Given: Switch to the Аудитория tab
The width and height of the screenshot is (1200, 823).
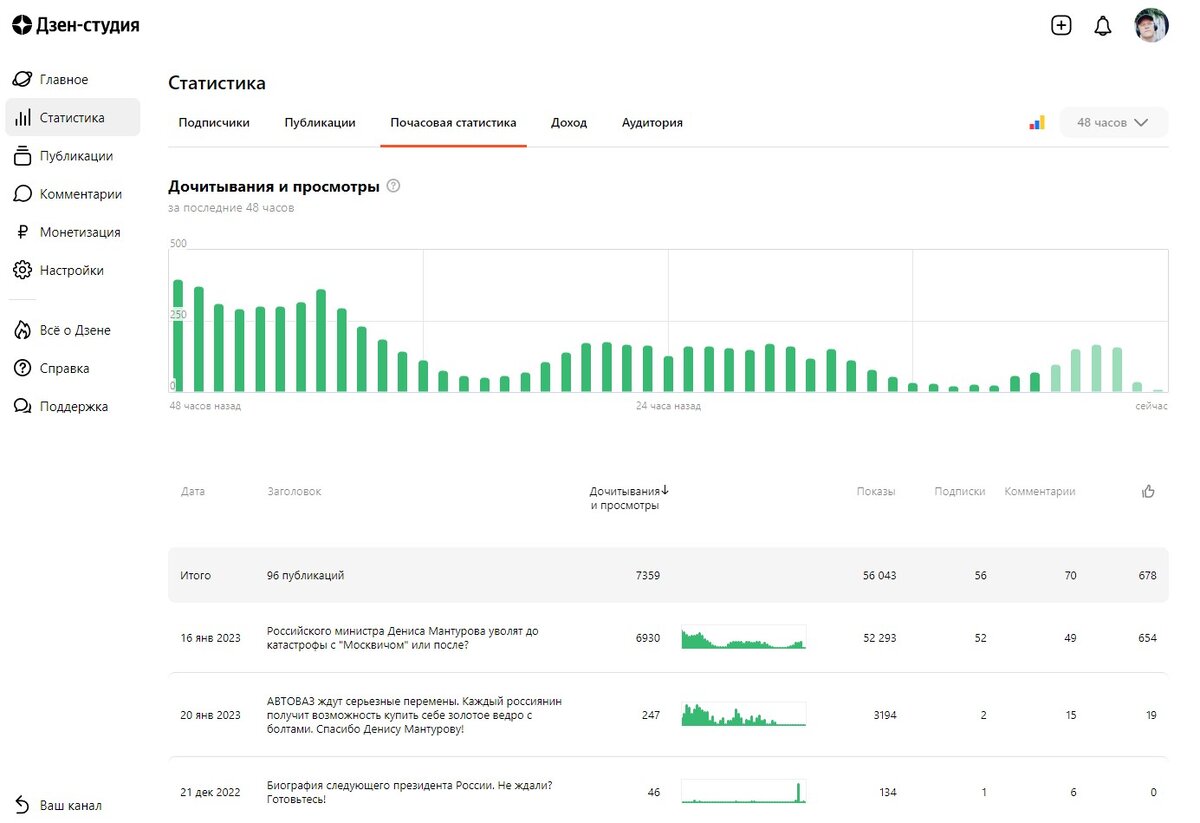Looking at the screenshot, I should [x=652, y=123].
